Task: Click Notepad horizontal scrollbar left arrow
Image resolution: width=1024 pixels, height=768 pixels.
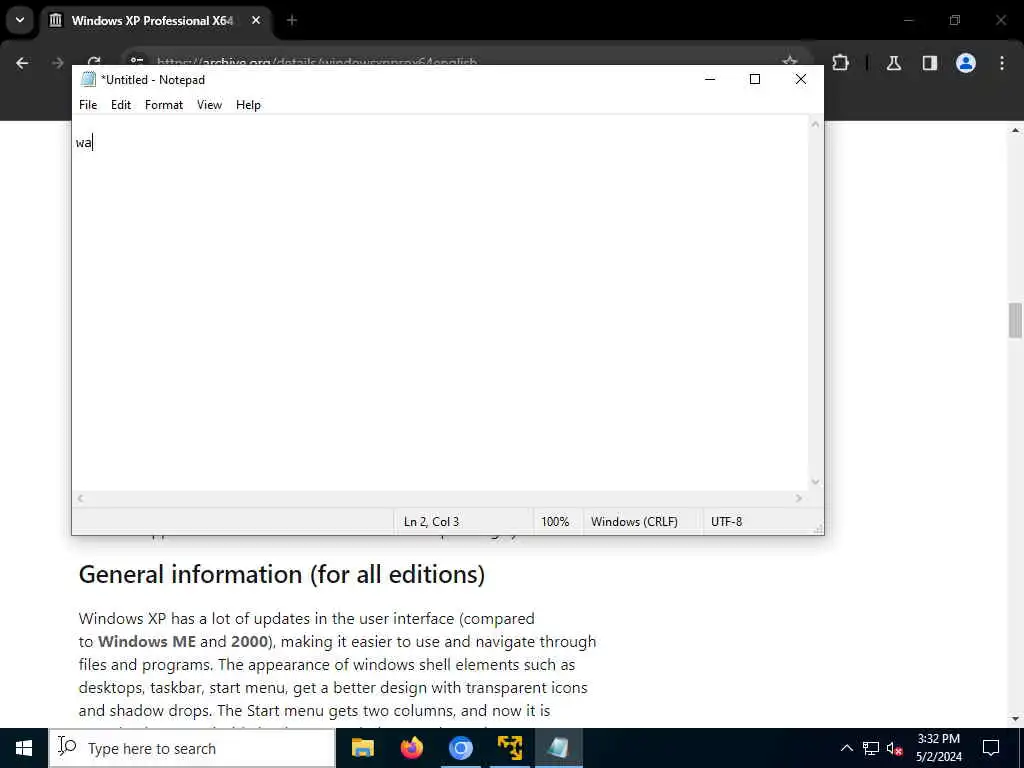Action: click(80, 498)
